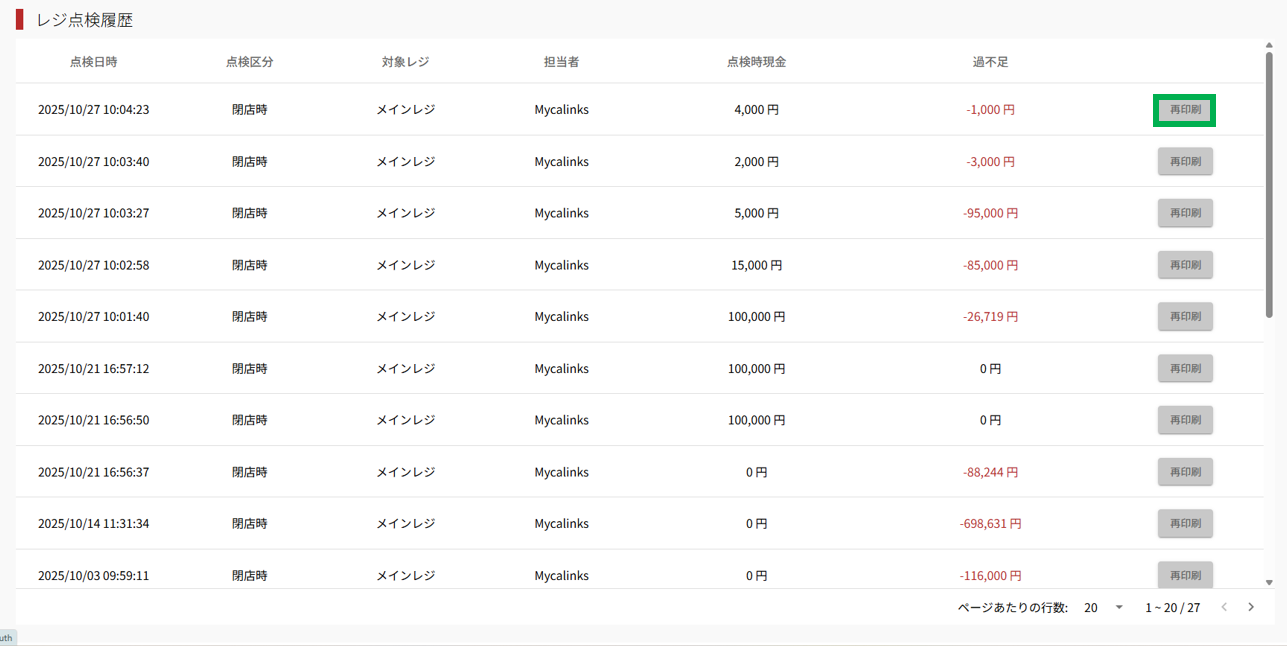
Task: Click the 過不足 column header
Action: tap(990, 62)
